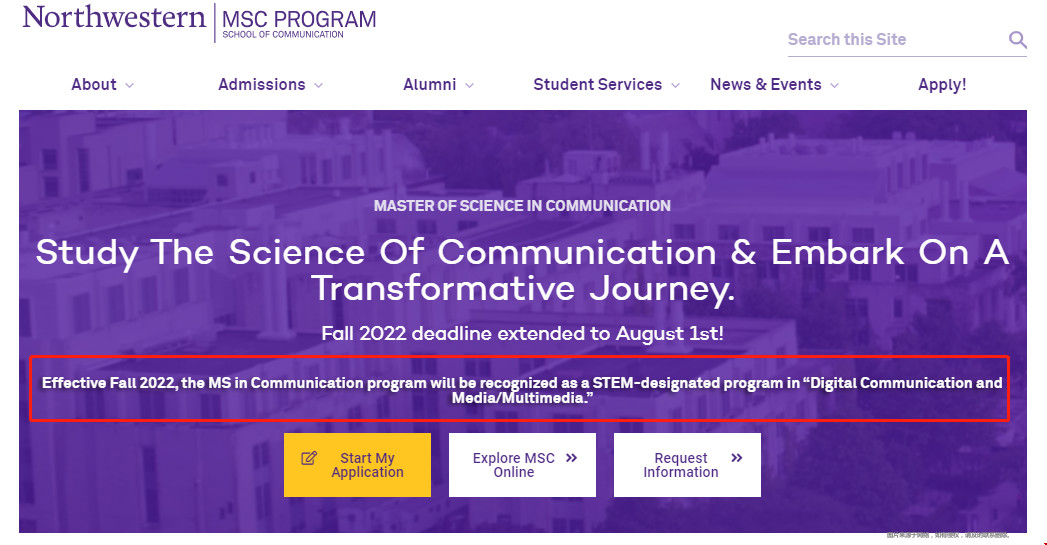Expand the Student Services chevron

[x=675, y=86]
